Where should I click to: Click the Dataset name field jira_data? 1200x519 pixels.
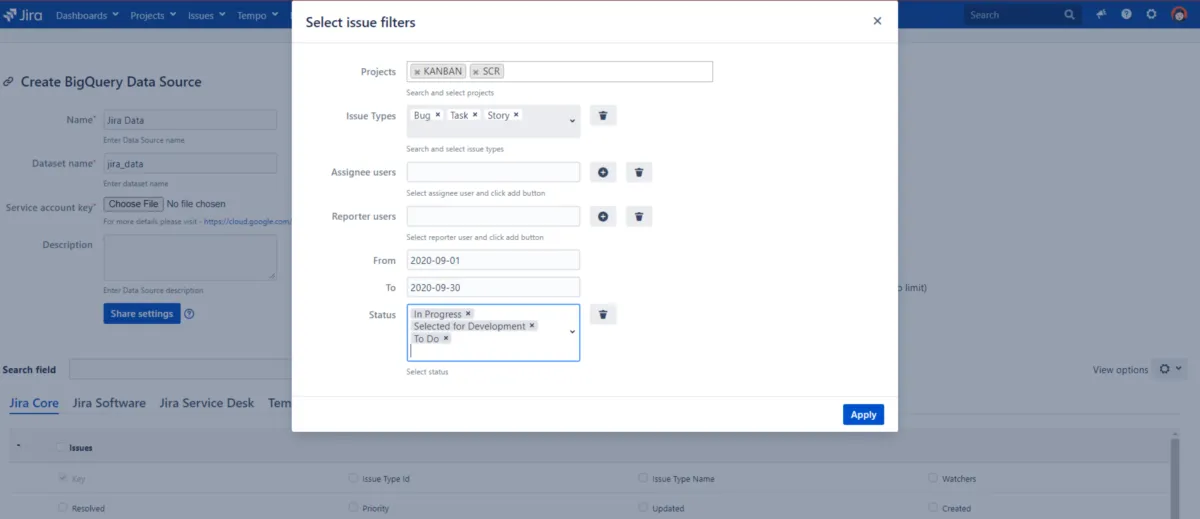tap(190, 163)
